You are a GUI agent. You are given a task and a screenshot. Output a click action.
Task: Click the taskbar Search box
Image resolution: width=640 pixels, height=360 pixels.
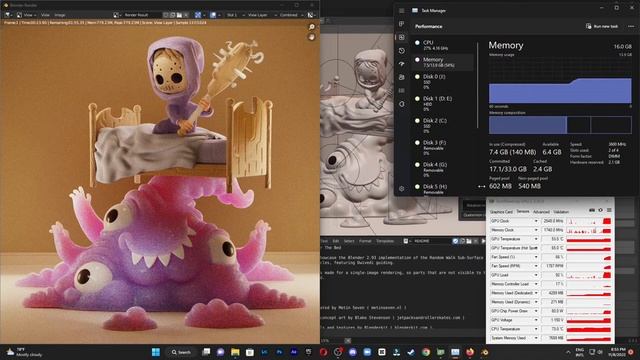tap(181, 352)
